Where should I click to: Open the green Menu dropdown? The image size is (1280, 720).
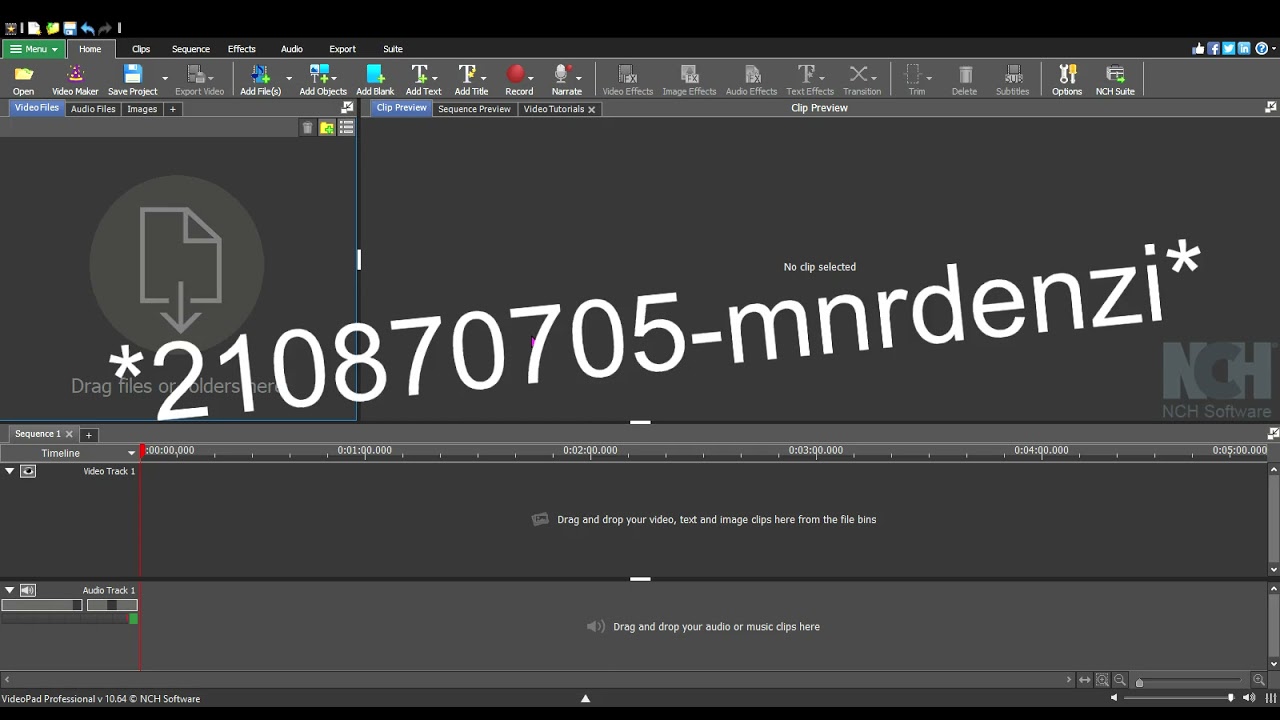[x=33, y=49]
